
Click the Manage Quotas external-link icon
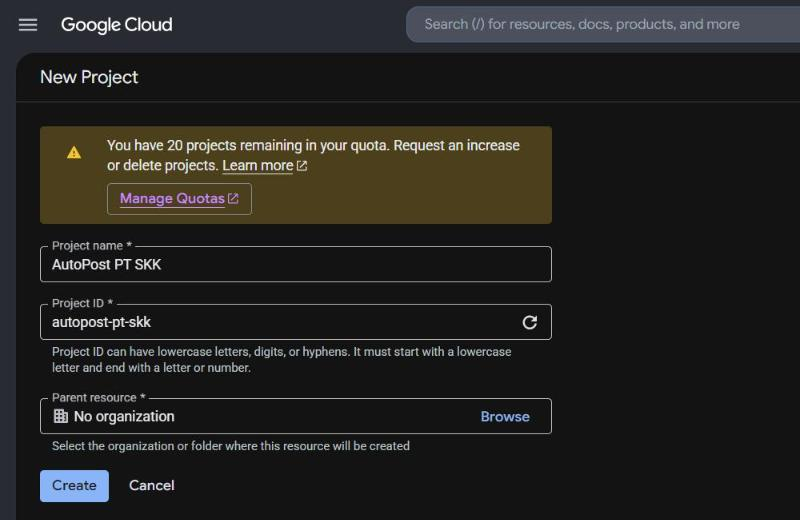tap(233, 199)
